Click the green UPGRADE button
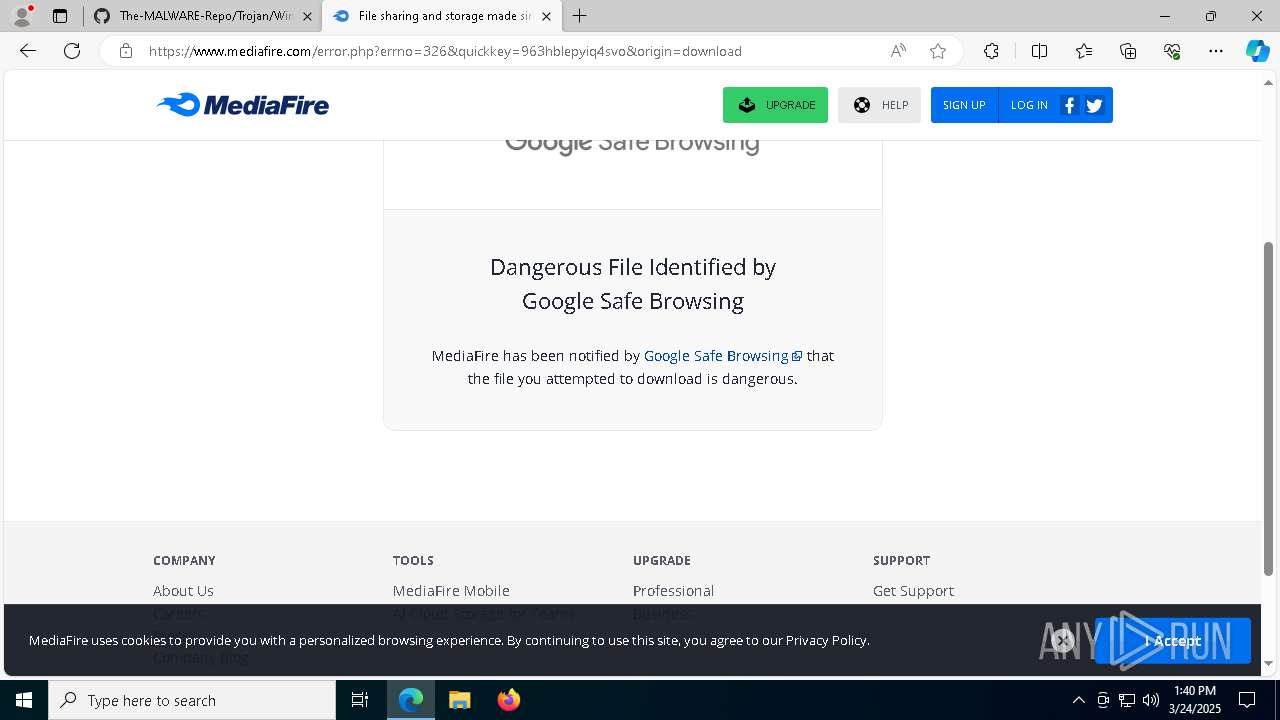Screen dimensions: 1280x720 775,105
